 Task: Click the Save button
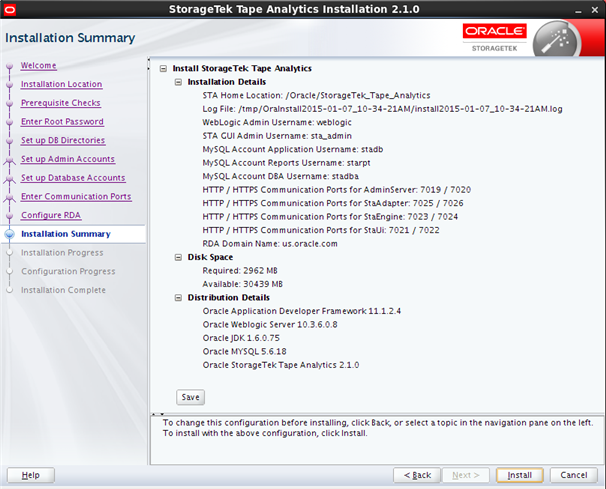[x=191, y=397]
